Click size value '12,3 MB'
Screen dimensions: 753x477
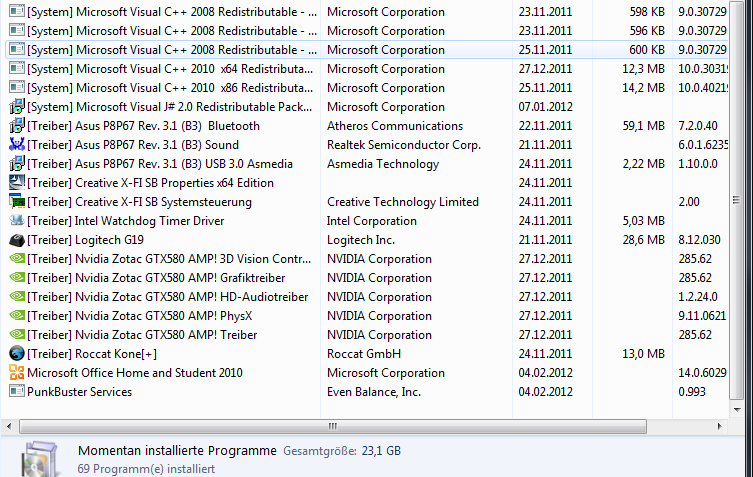[x=644, y=69]
